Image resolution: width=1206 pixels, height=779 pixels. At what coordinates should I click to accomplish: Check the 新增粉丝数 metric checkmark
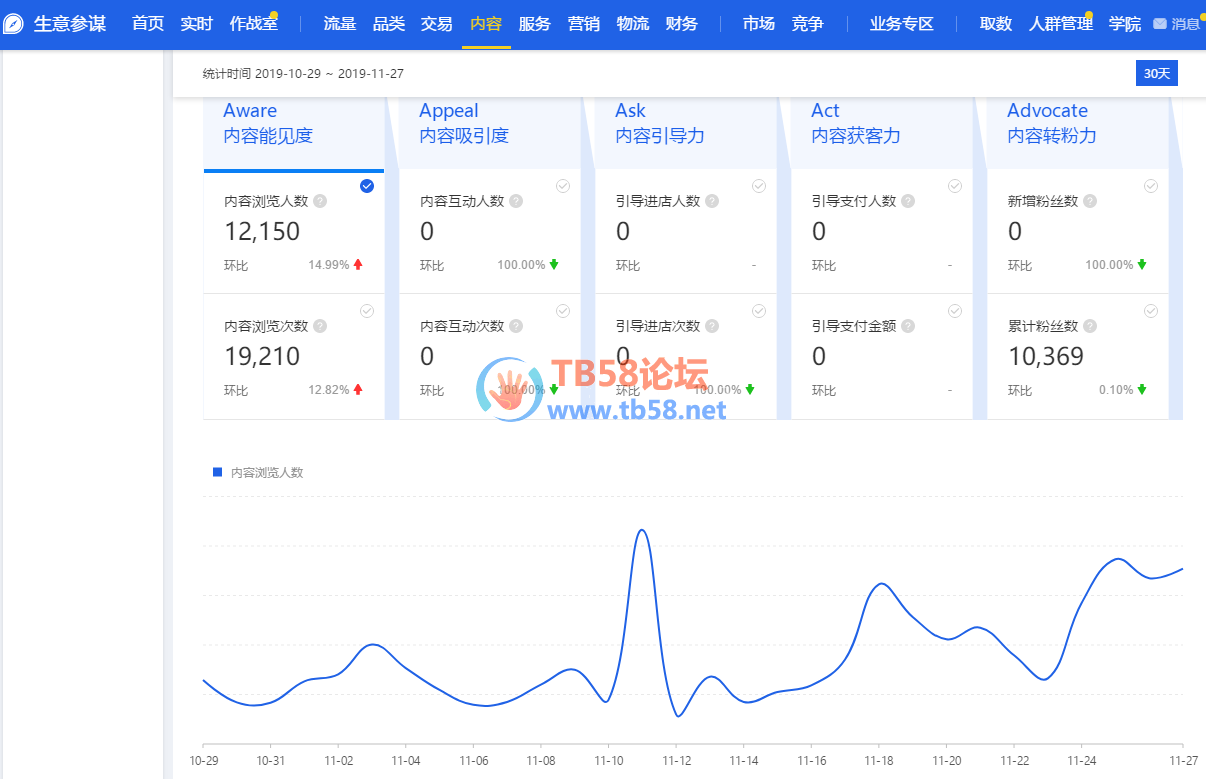point(1151,186)
